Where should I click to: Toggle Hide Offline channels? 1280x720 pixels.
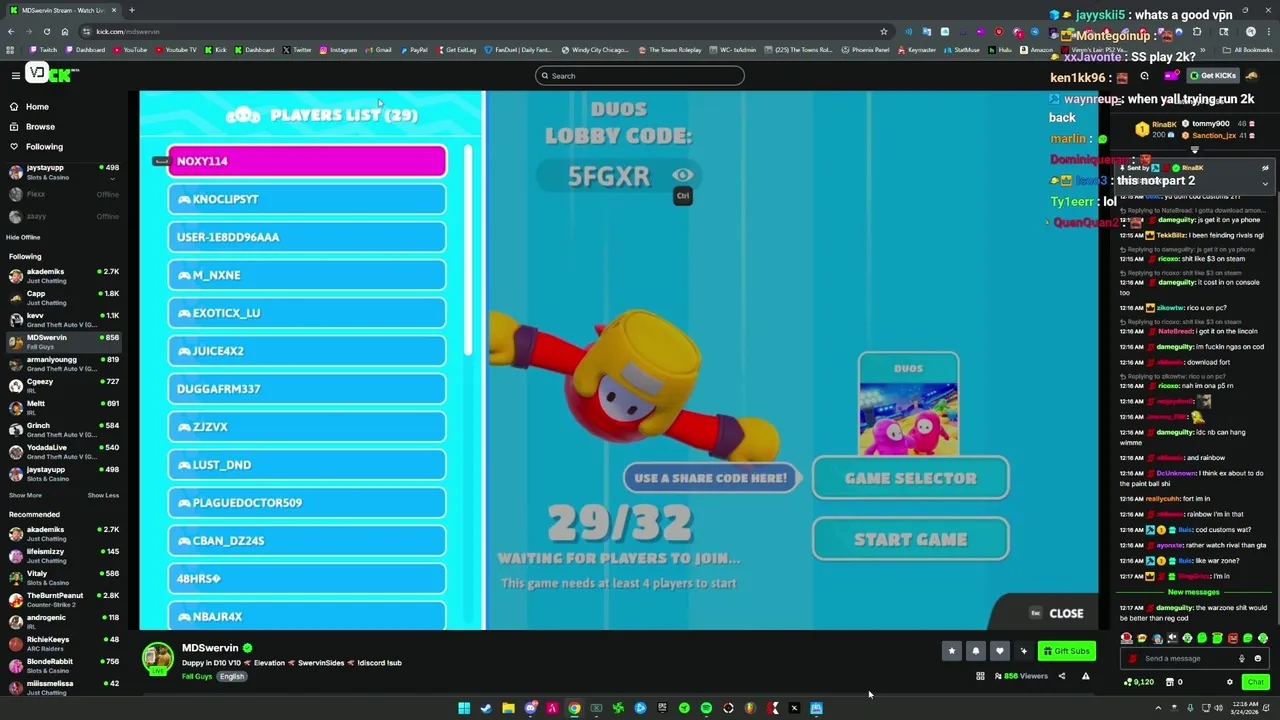[x=23, y=237]
